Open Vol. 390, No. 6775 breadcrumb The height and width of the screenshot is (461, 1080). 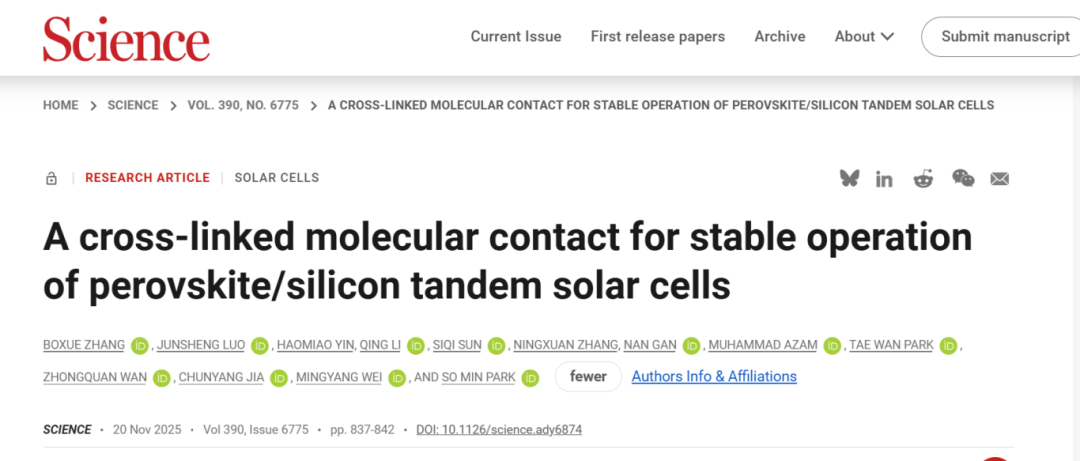click(243, 105)
